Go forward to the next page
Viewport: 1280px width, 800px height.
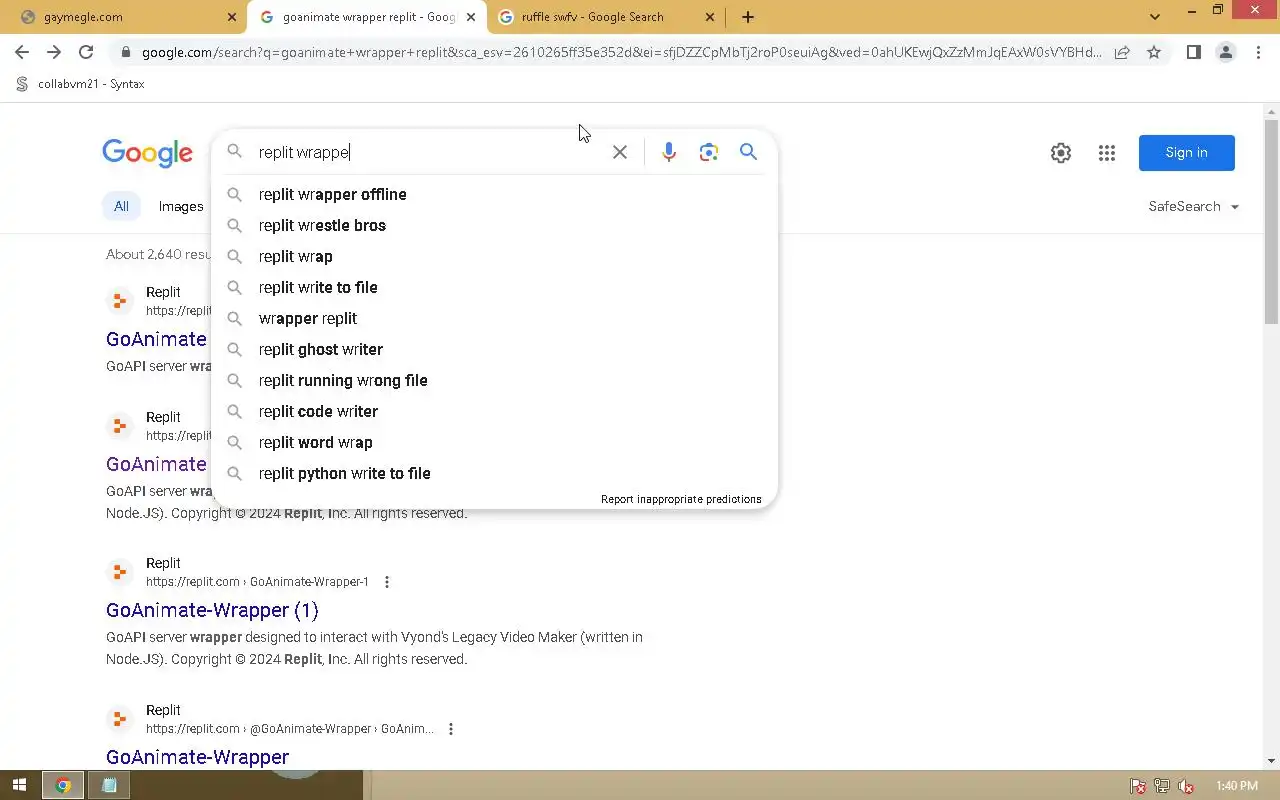(x=54, y=52)
